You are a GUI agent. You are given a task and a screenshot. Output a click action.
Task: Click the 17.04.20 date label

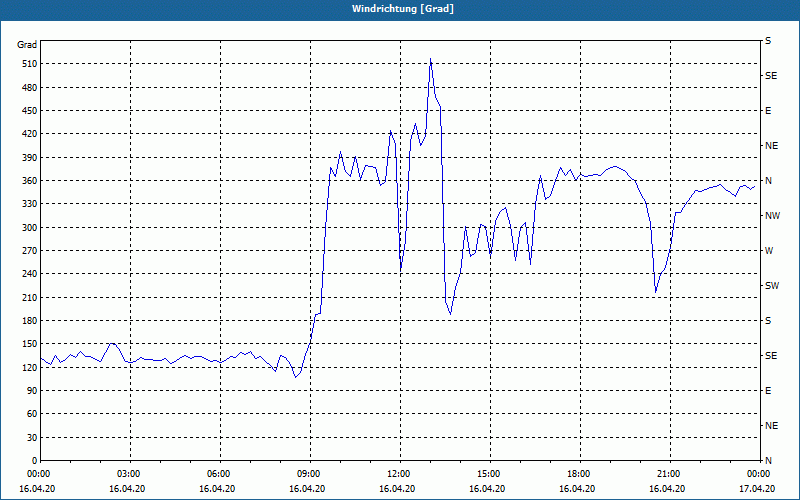[x=757, y=489]
